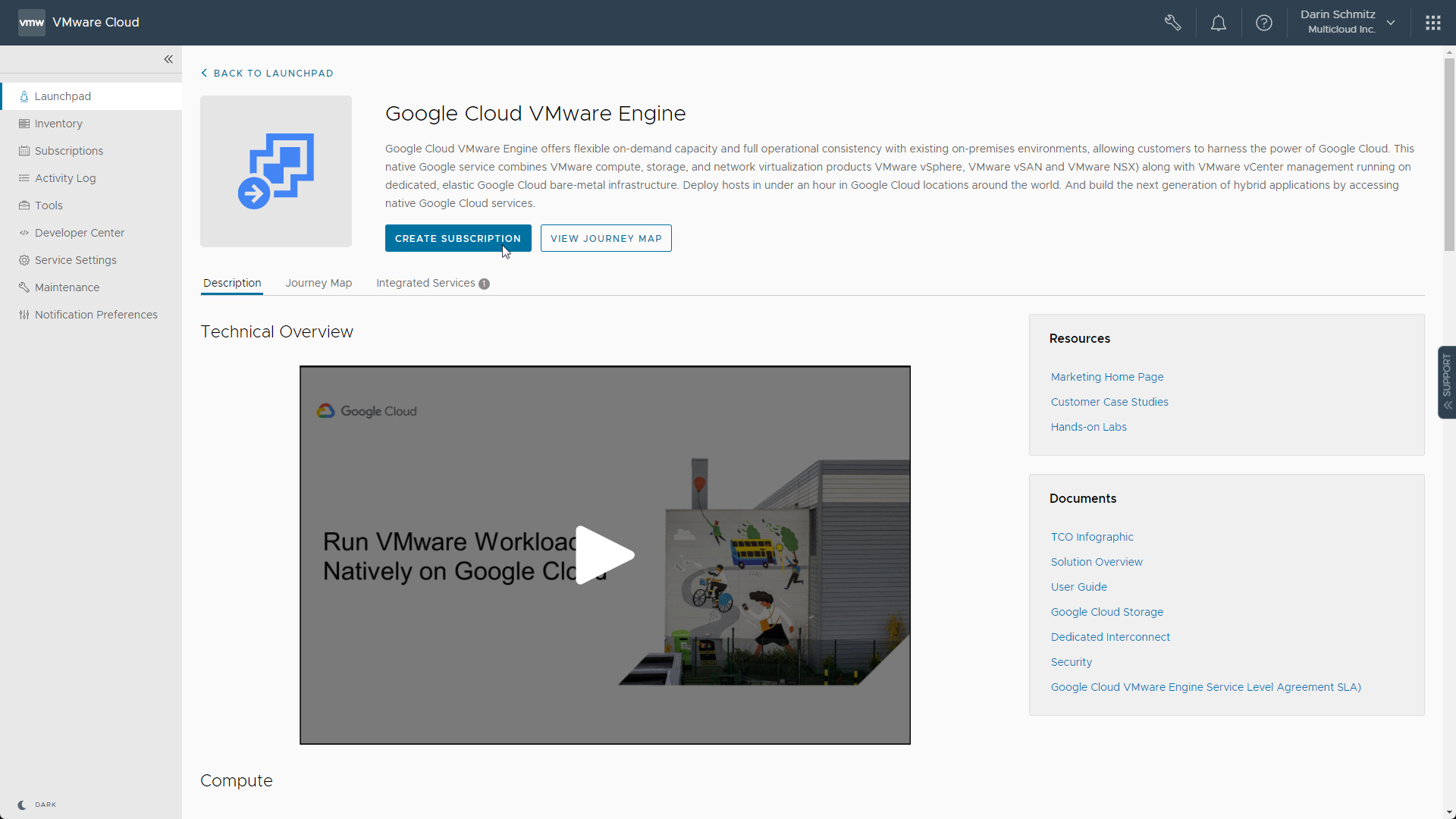Screen dimensions: 1456x819
Task: Open Maintenance section
Action: pyautogui.click(x=91, y=287)
